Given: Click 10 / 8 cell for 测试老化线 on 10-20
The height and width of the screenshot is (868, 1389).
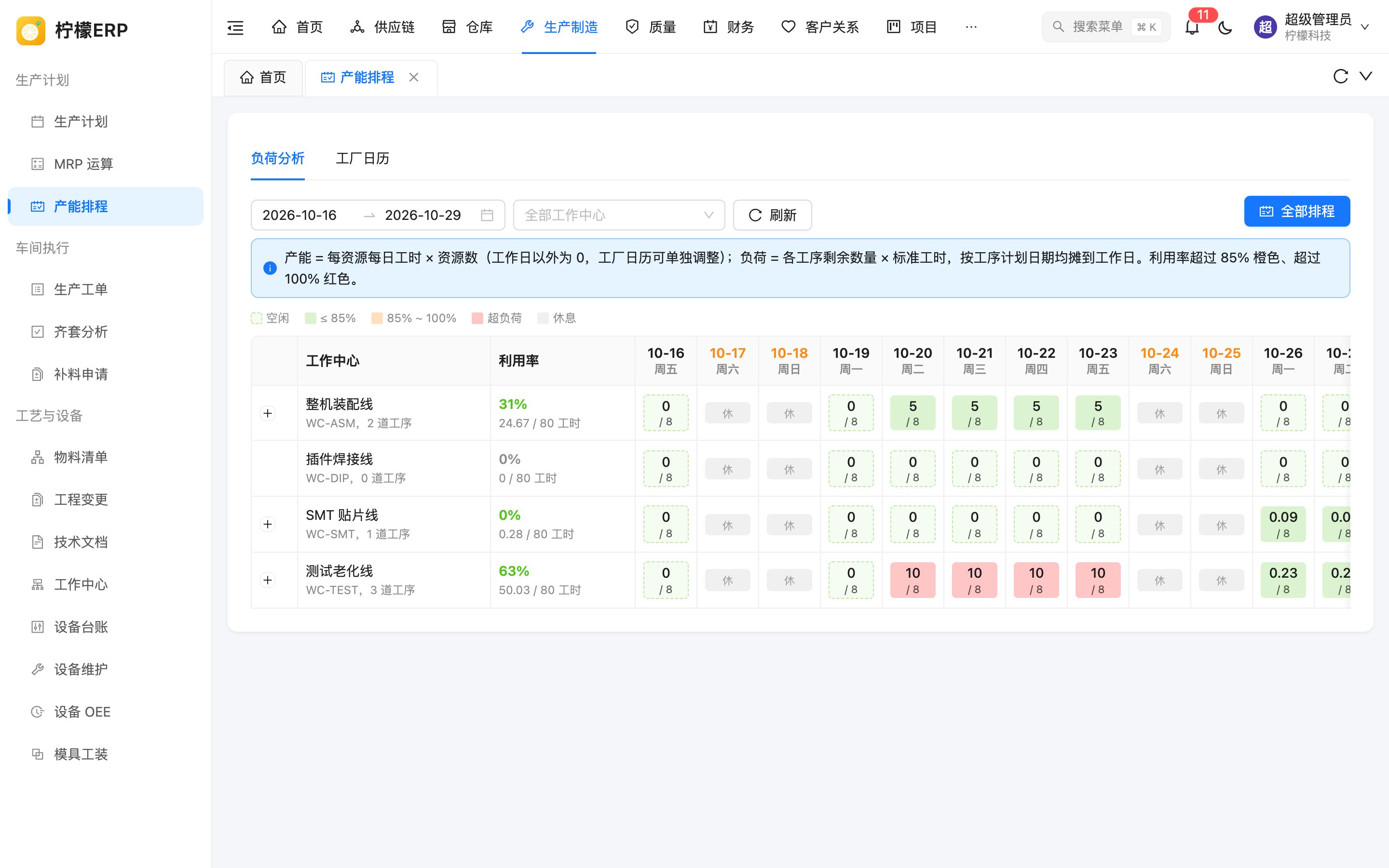Looking at the screenshot, I should (912, 581).
